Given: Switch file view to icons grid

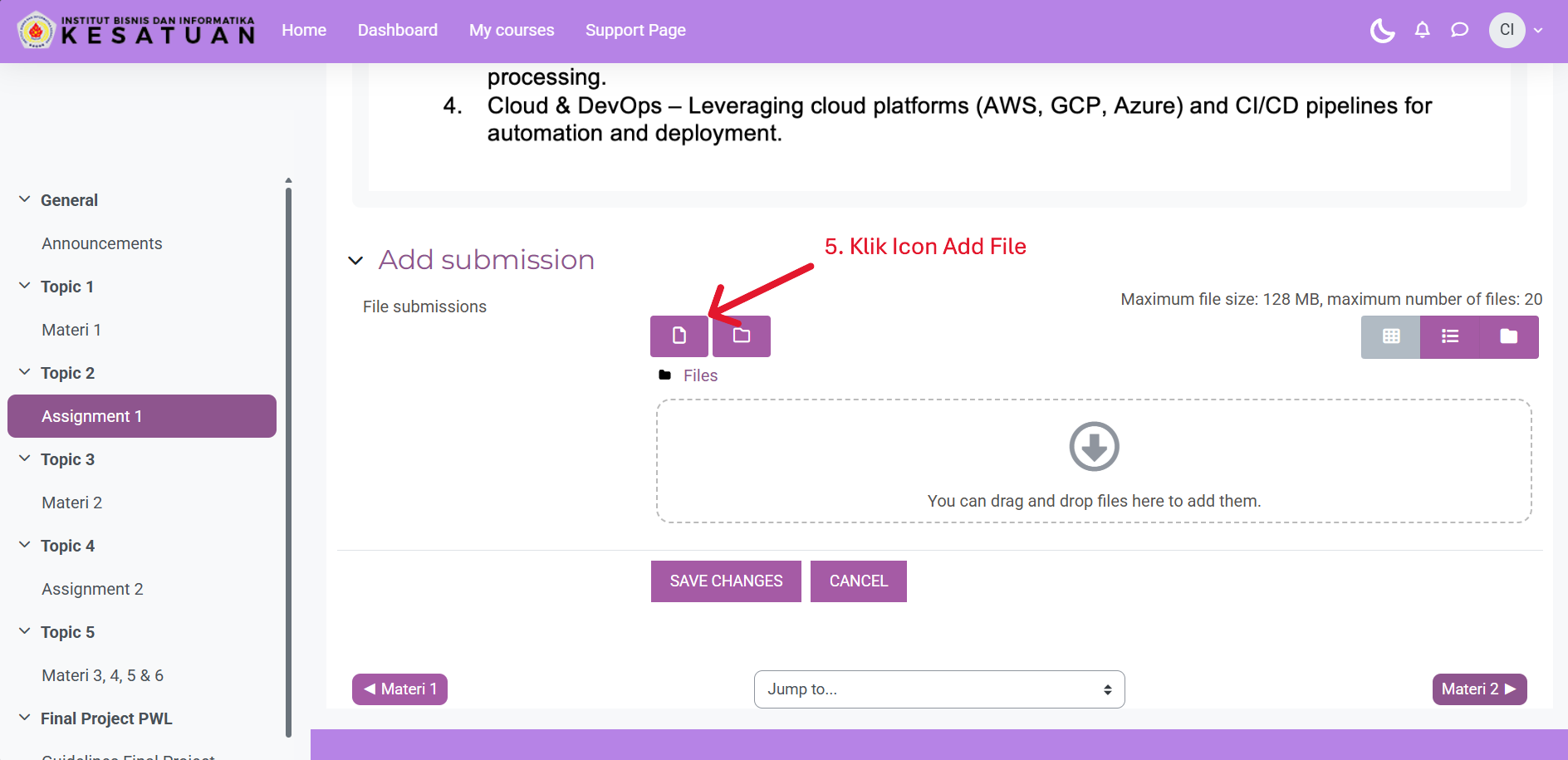Looking at the screenshot, I should tap(1390, 336).
